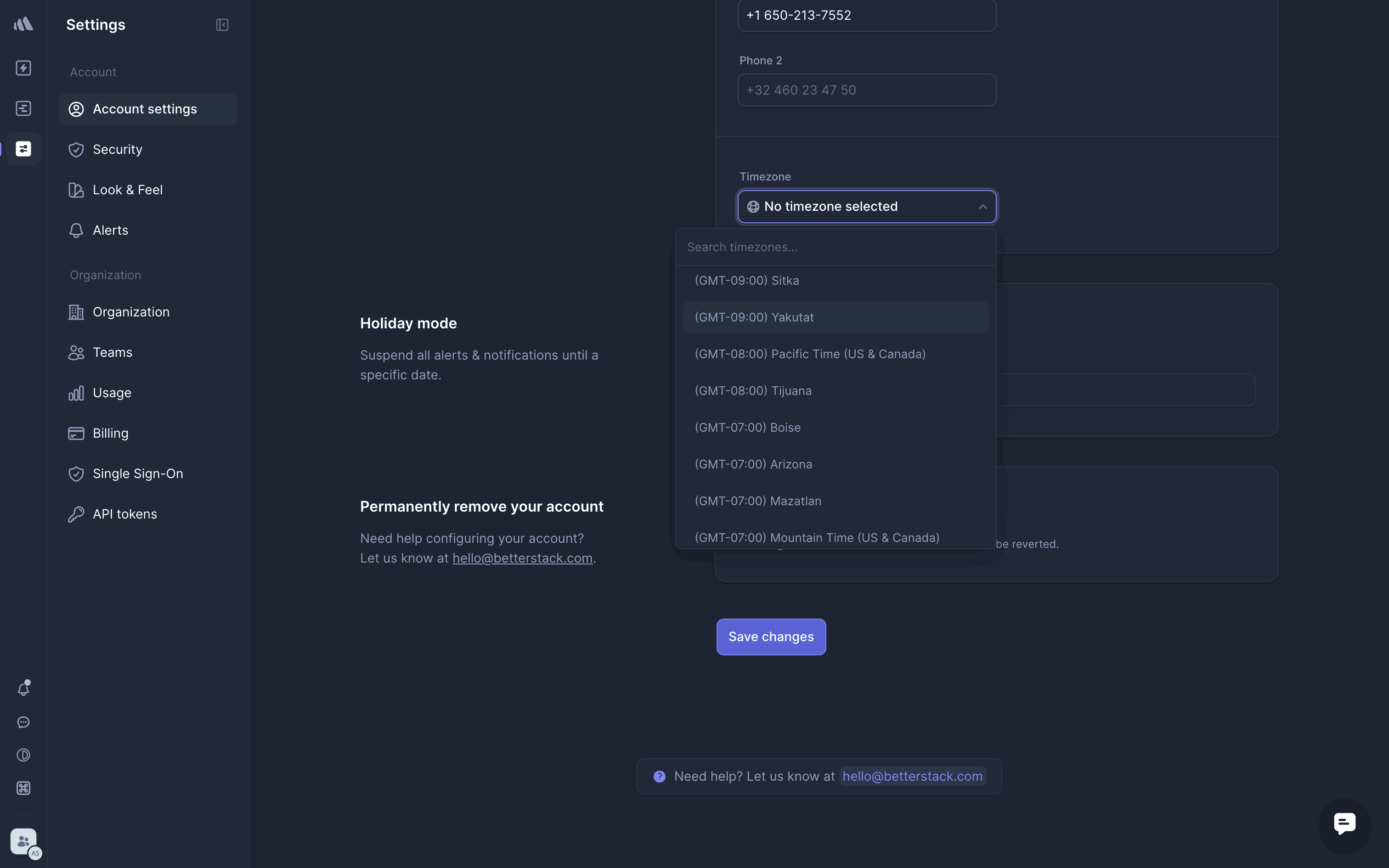Click the Better Stack logo icon

coord(23,23)
